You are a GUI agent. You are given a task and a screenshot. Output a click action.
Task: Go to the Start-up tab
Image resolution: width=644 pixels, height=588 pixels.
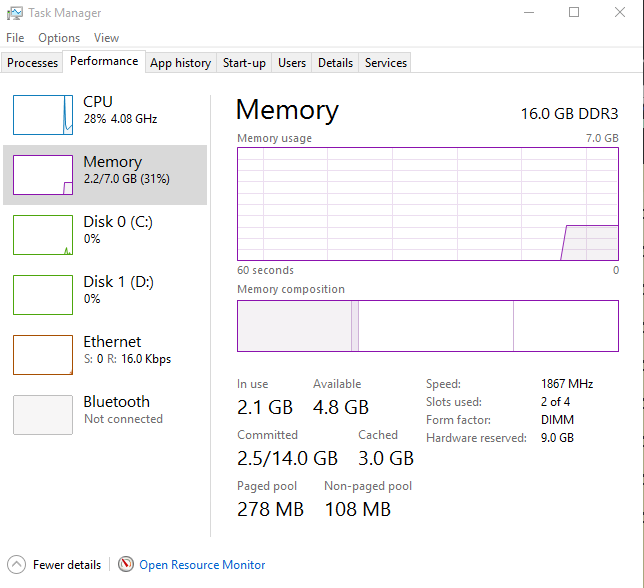coord(244,63)
